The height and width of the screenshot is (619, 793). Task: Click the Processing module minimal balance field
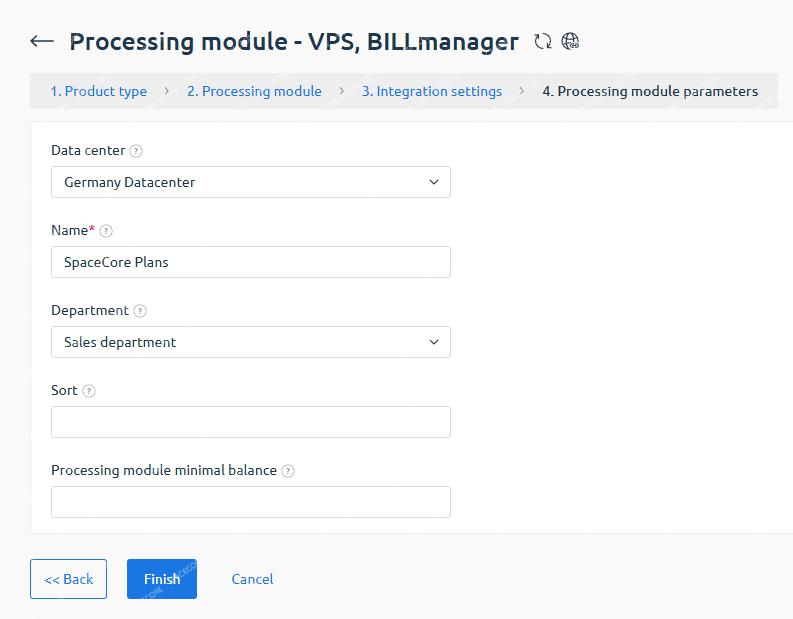(x=250, y=502)
